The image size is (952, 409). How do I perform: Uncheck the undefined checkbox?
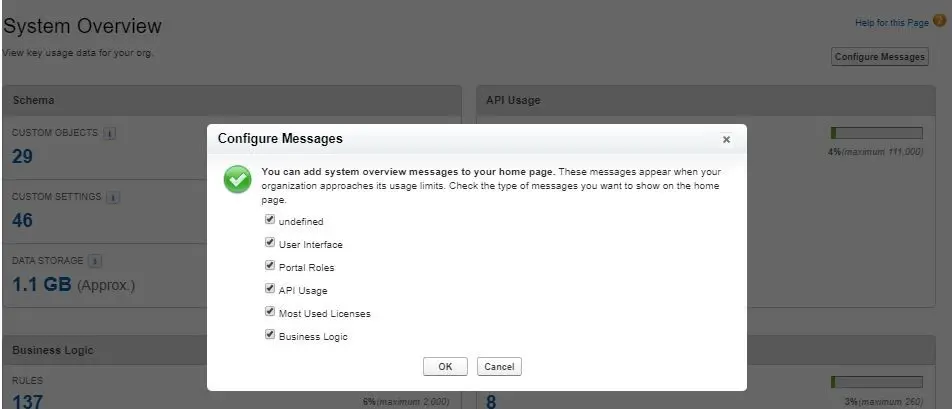(270, 220)
